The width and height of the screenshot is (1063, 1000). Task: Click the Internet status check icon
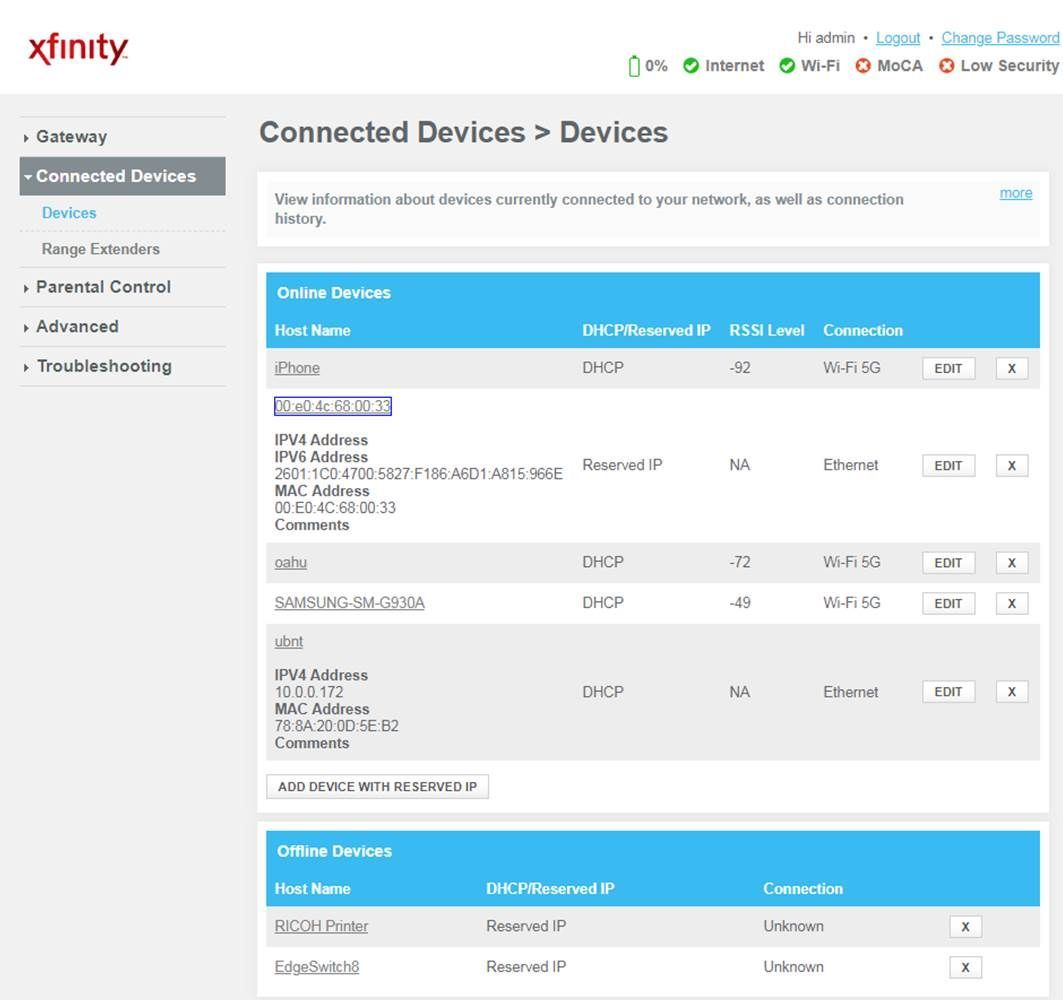click(690, 66)
